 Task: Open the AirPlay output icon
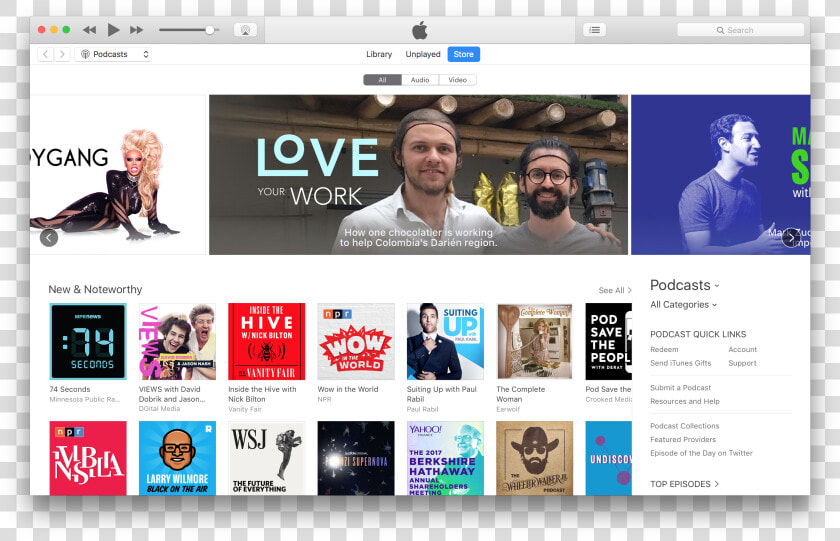(x=245, y=30)
